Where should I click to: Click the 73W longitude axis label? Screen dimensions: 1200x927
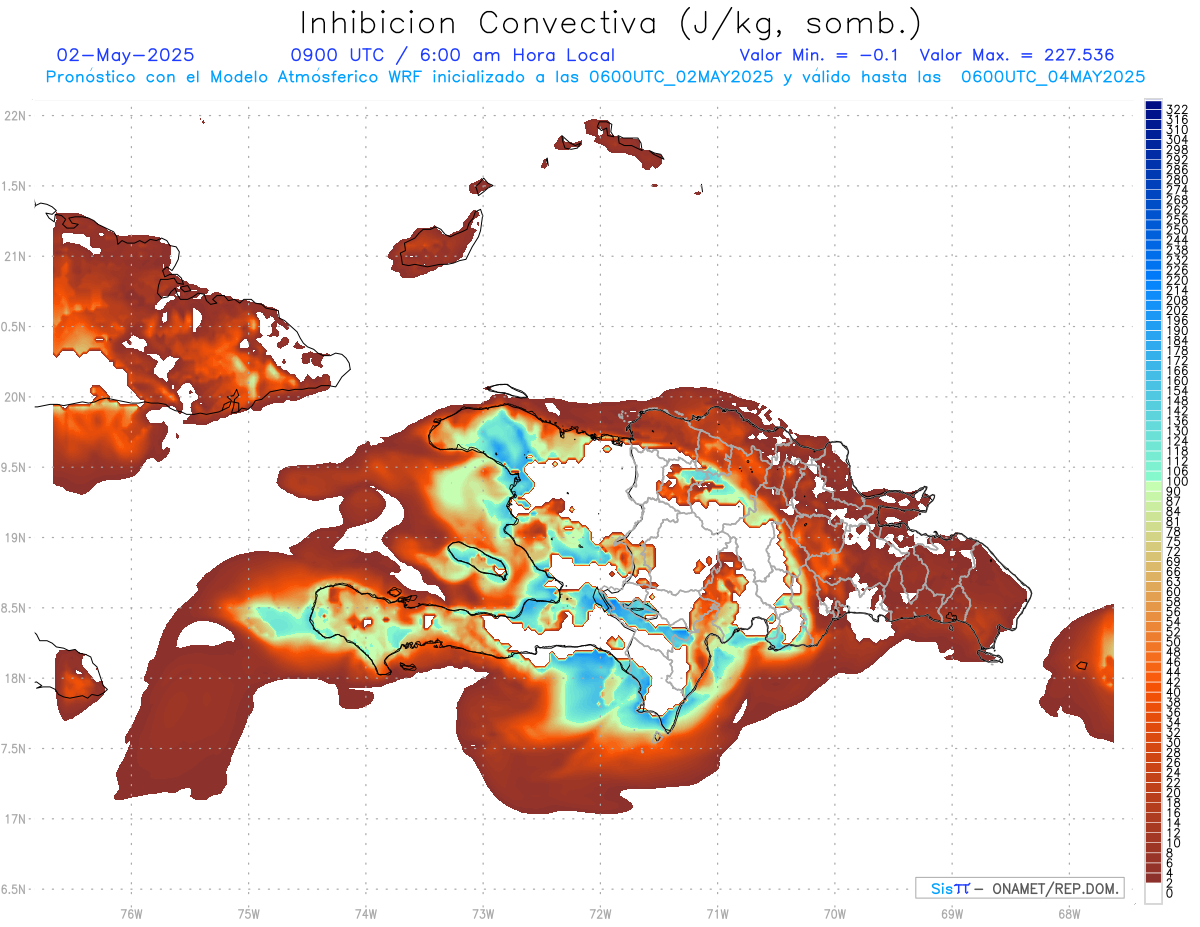click(x=483, y=912)
